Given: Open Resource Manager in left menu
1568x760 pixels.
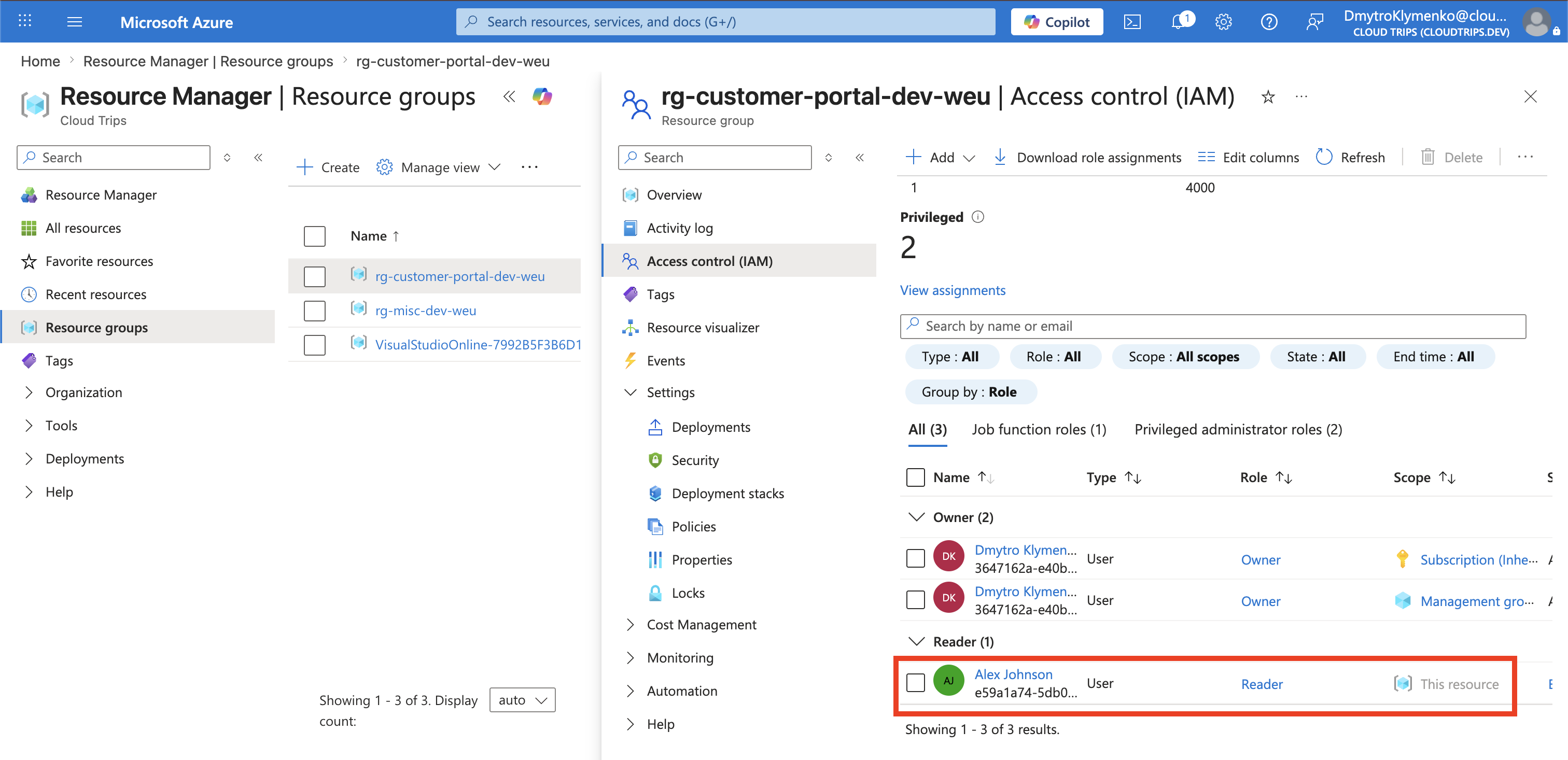Looking at the screenshot, I should [101, 195].
